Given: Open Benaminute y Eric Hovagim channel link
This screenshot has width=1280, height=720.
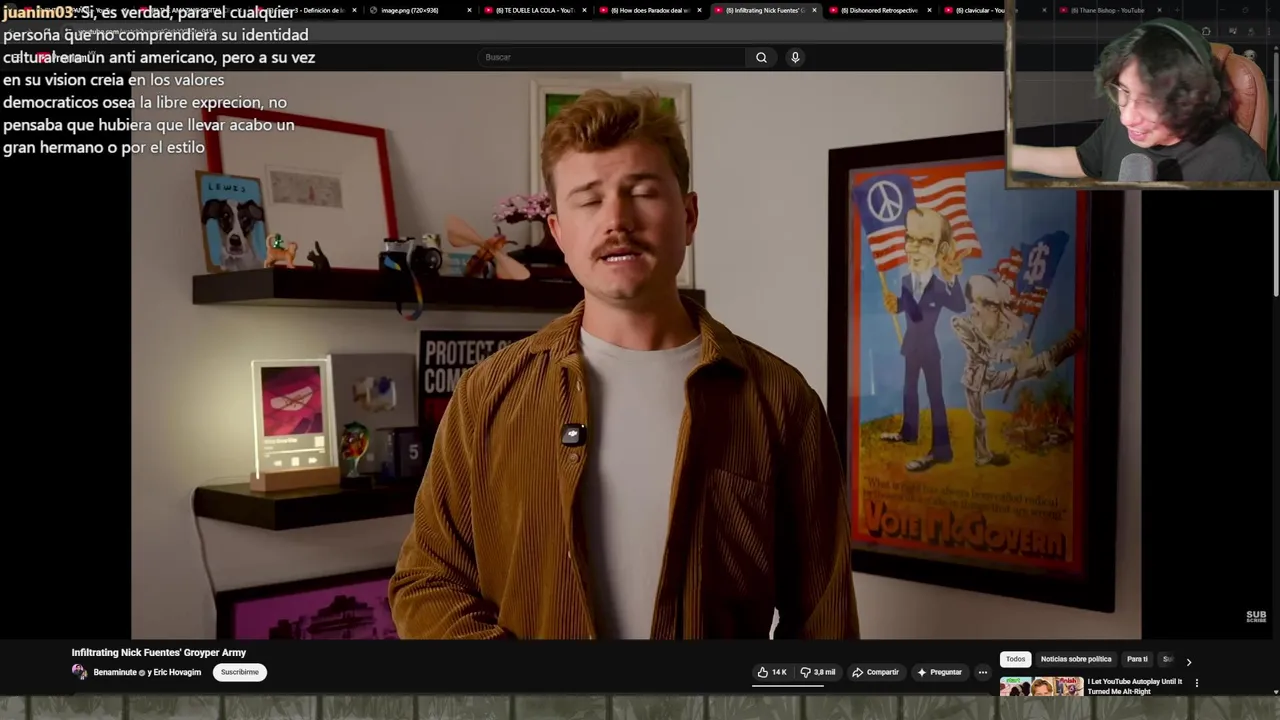Looking at the screenshot, I should click(x=147, y=672).
